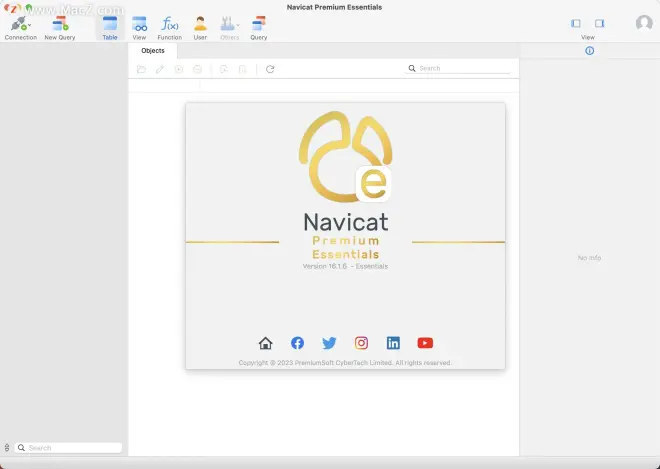660x469 pixels.
Task: Toggle the left navigation pane view button
Action: [576, 23]
